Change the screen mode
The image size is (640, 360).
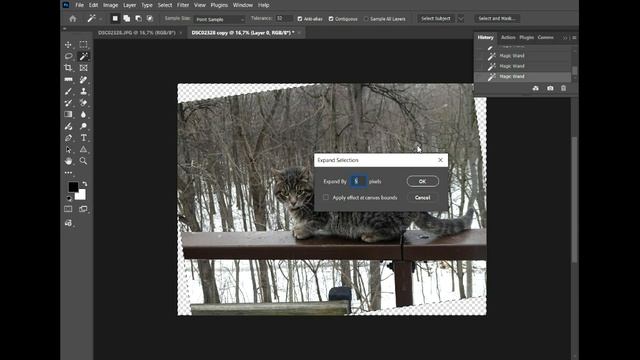(83, 209)
